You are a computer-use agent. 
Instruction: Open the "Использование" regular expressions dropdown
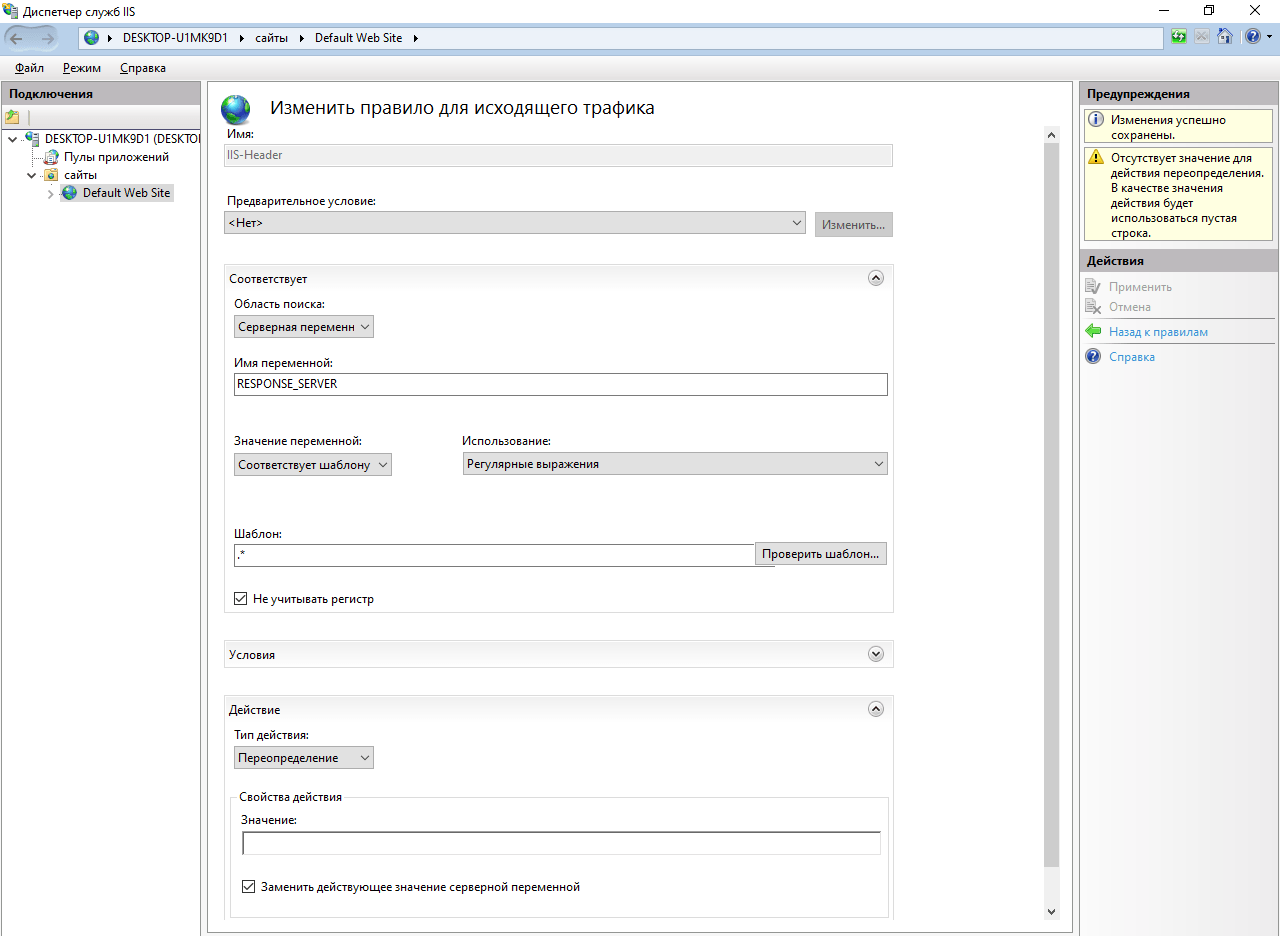[x=675, y=464]
